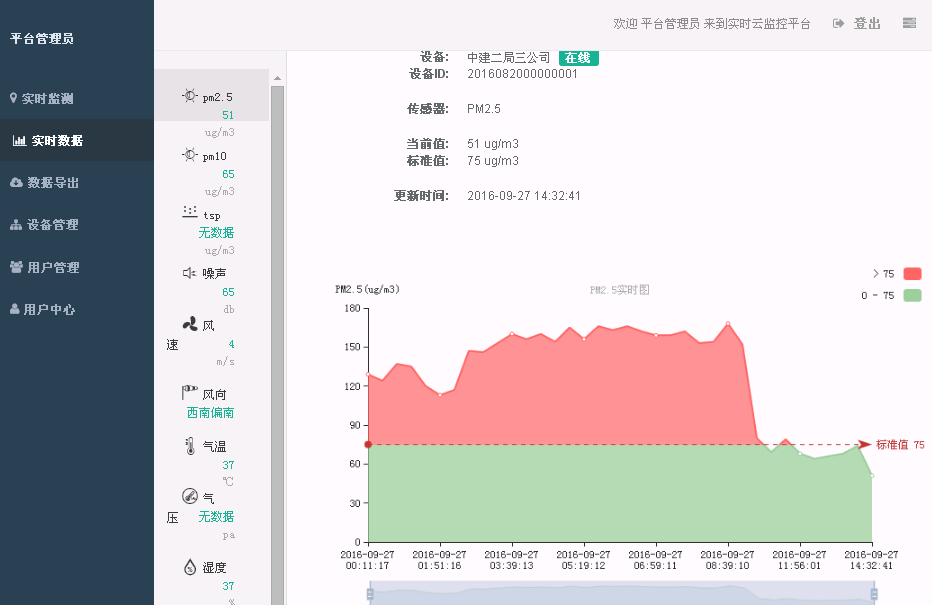Toggle the '> 75' red legend series
The height and width of the screenshot is (605, 932).
(x=911, y=274)
